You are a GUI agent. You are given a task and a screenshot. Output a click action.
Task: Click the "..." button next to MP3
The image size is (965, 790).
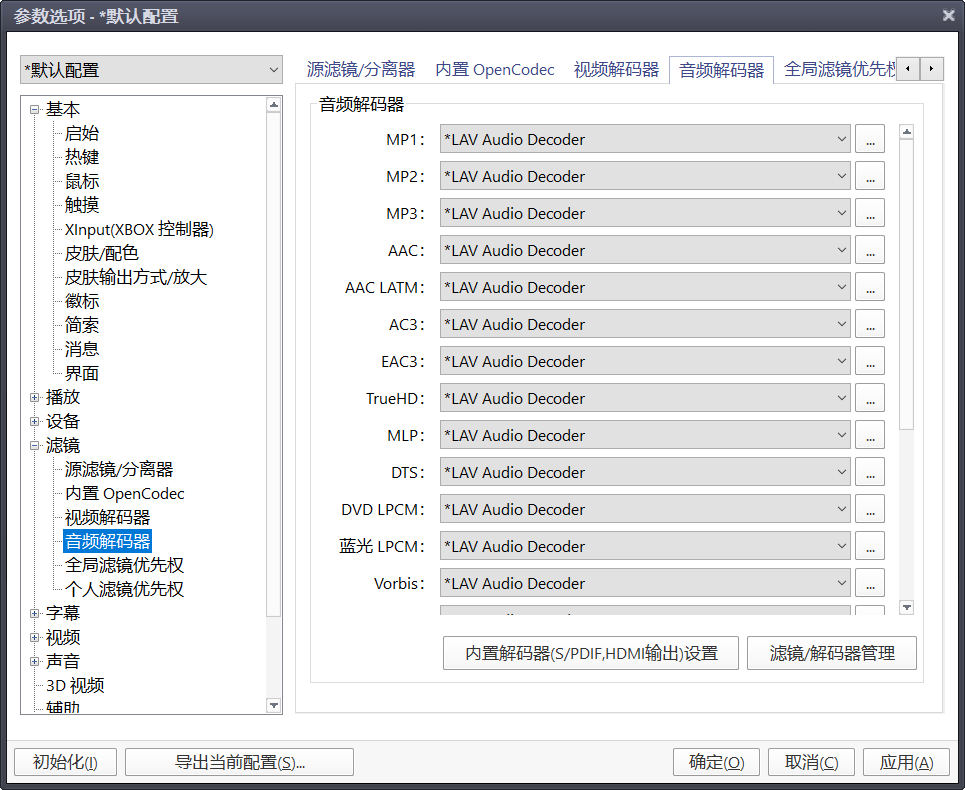[x=870, y=213]
